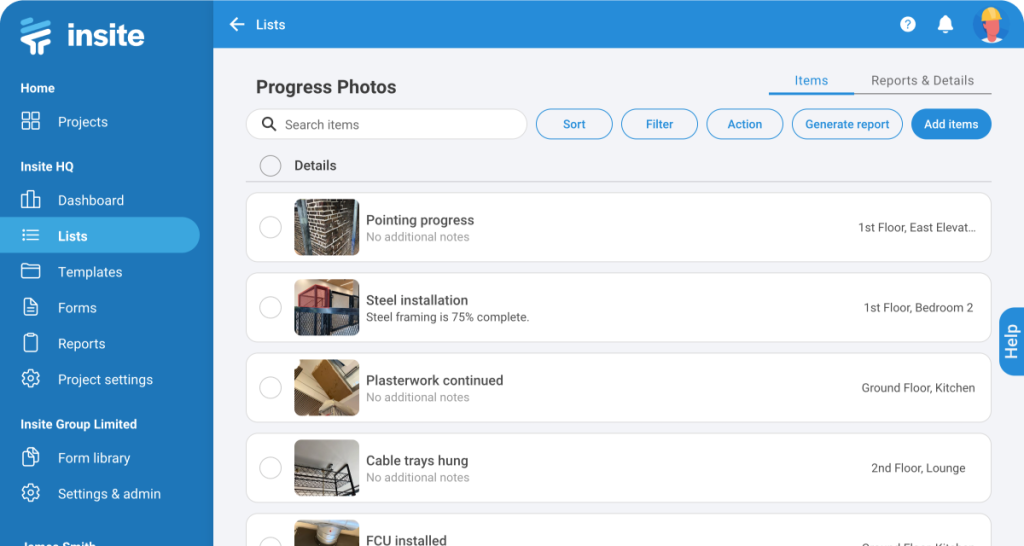This screenshot has height=546, width=1024.
Task: Open the user avatar profile
Action: click(991, 24)
